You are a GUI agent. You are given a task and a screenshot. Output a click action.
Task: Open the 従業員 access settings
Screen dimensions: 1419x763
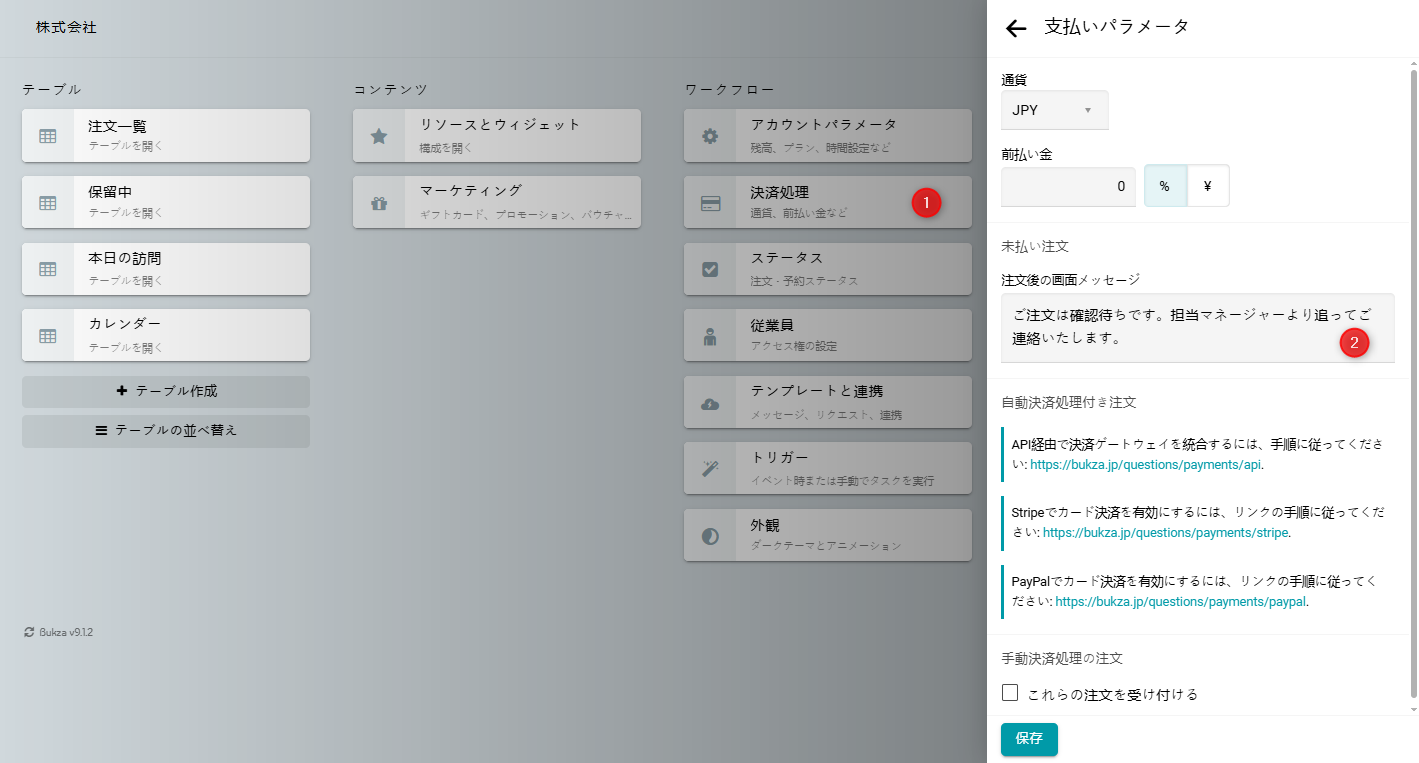click(x=828, y=335)
